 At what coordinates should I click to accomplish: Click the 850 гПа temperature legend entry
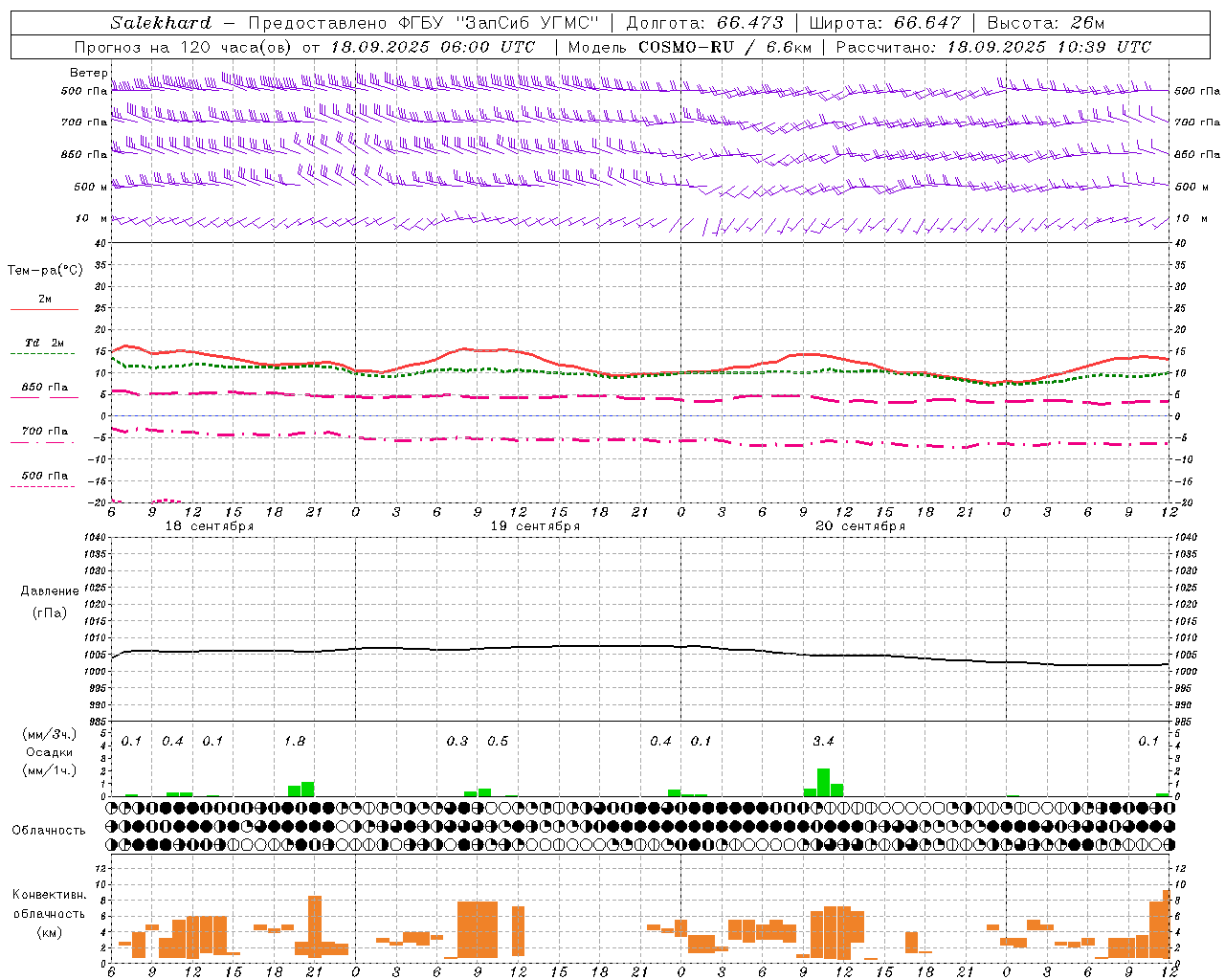pos(45,388)
